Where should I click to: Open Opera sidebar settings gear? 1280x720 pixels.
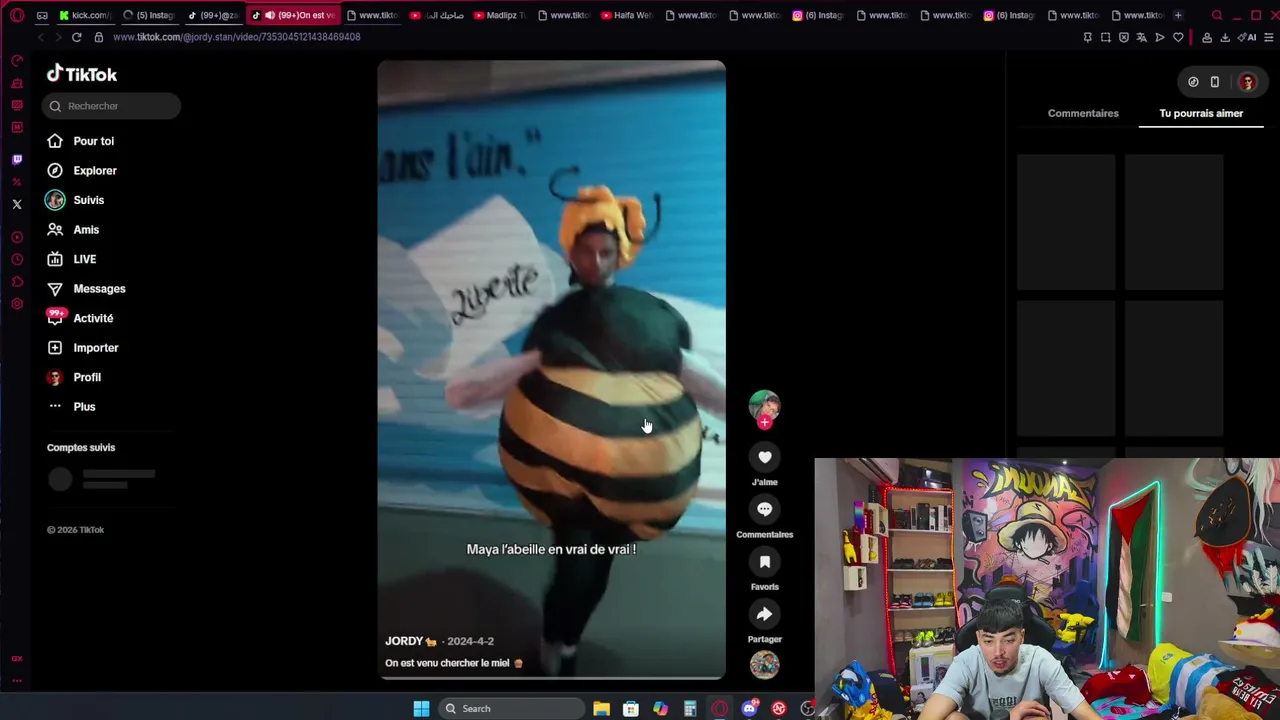point(17,304)
